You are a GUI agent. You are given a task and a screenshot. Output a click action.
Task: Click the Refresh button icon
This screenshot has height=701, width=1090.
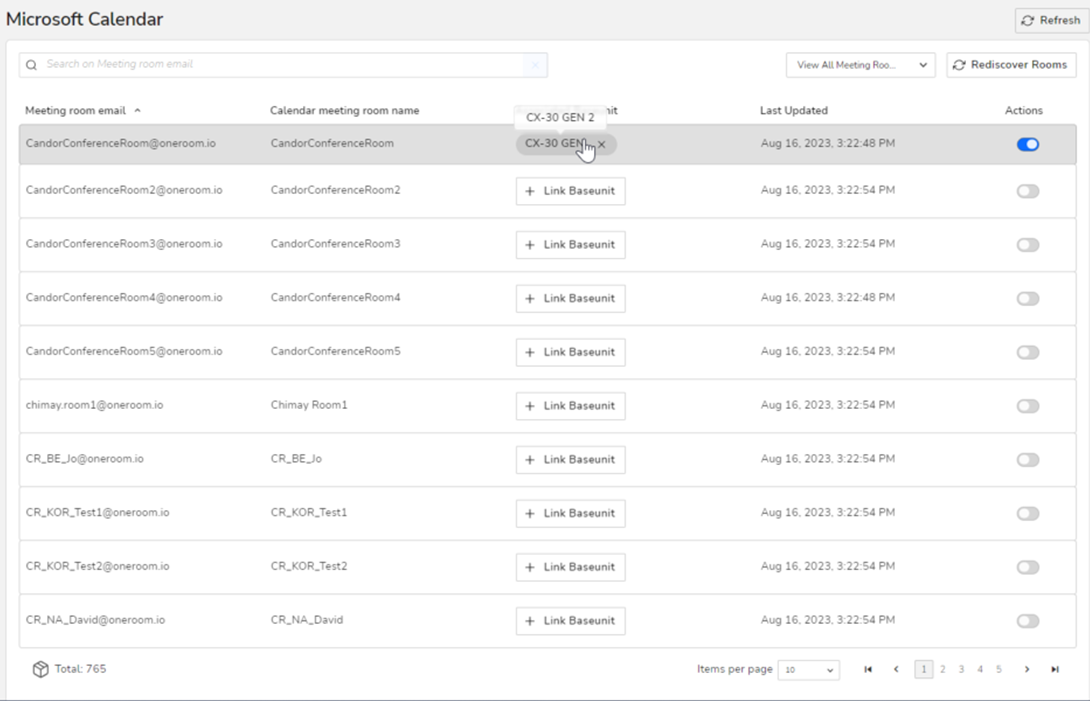[1027, 21]
